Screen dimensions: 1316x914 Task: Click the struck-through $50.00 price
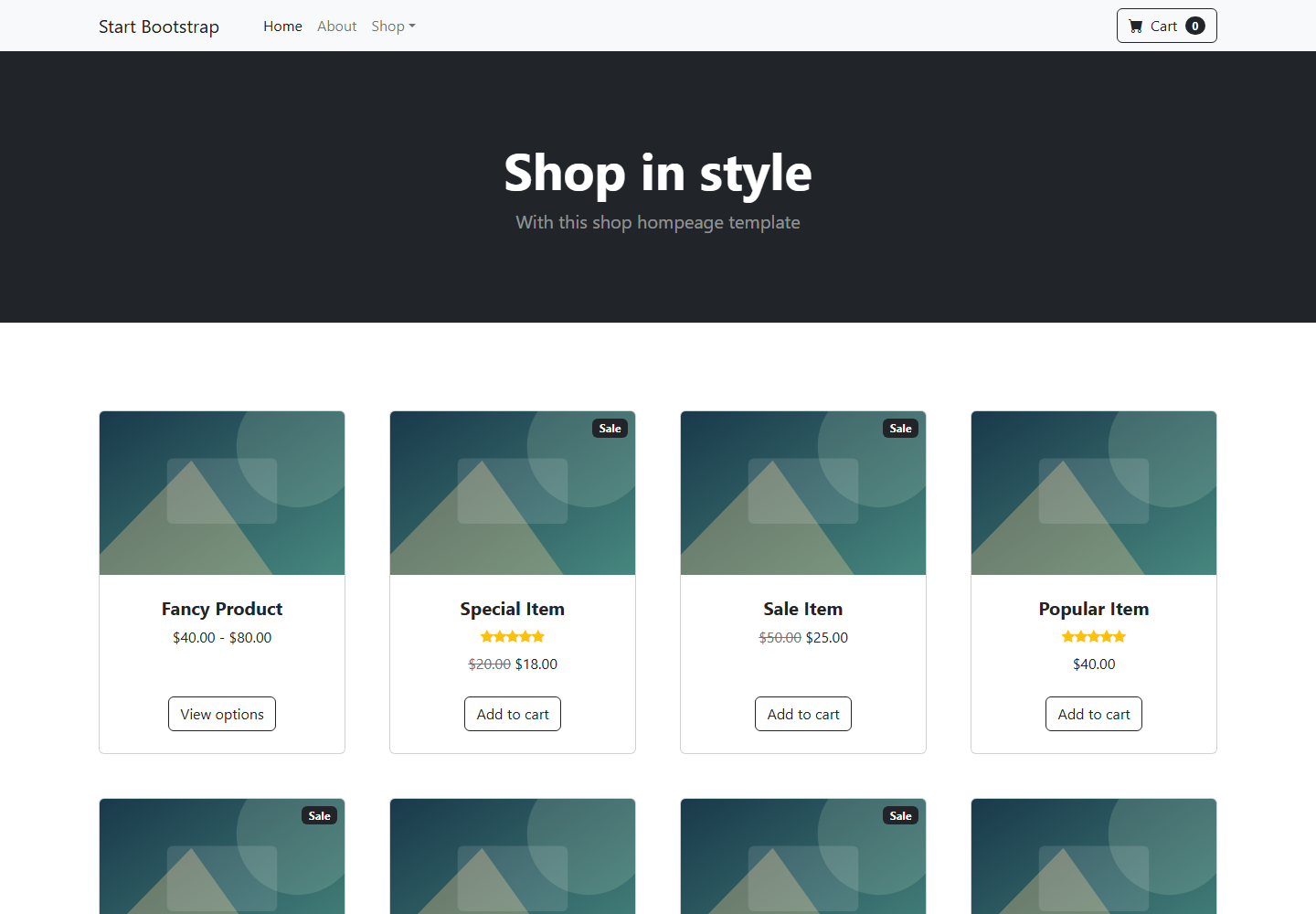click(780, 637)
